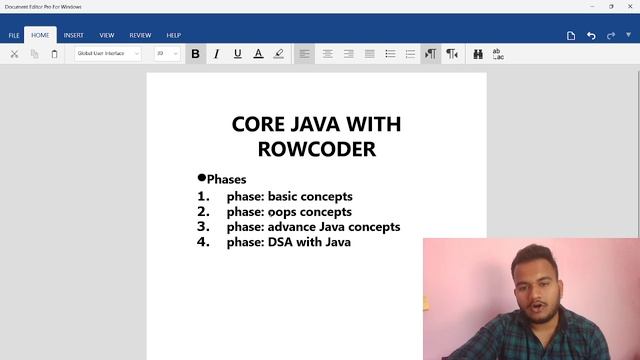Apply numbered list

pyautogui.click(x=410, y=54)
